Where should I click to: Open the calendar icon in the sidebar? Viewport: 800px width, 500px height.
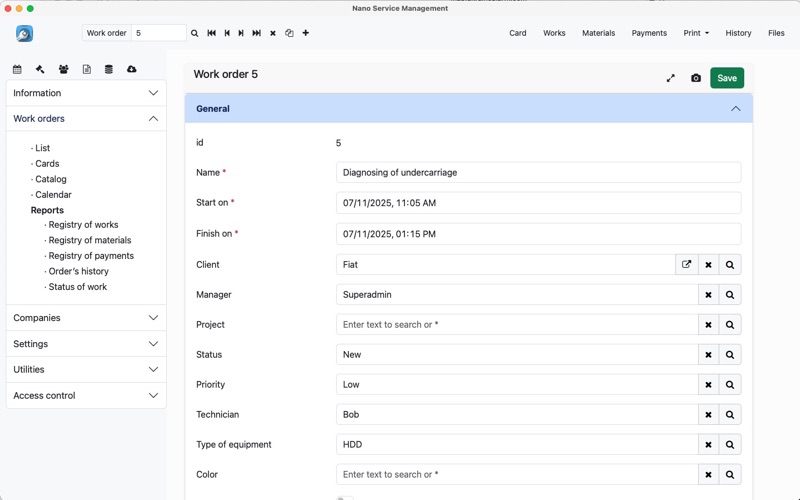[17, 69]
